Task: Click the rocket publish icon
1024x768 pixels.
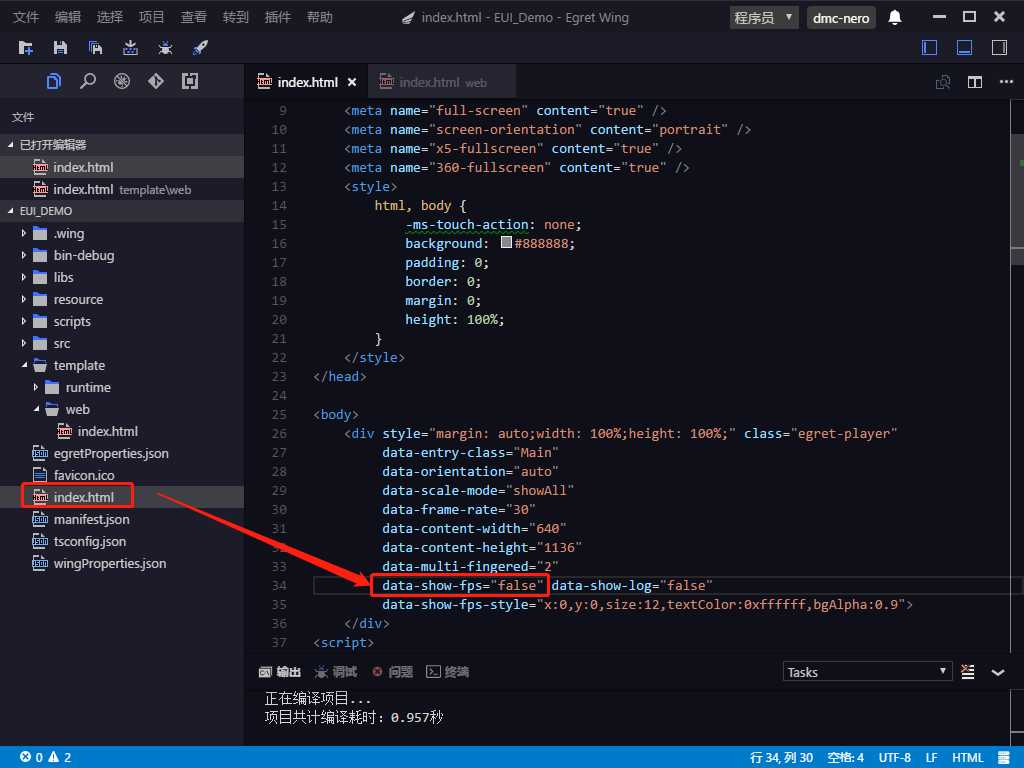Action: [x=200, y=48]
